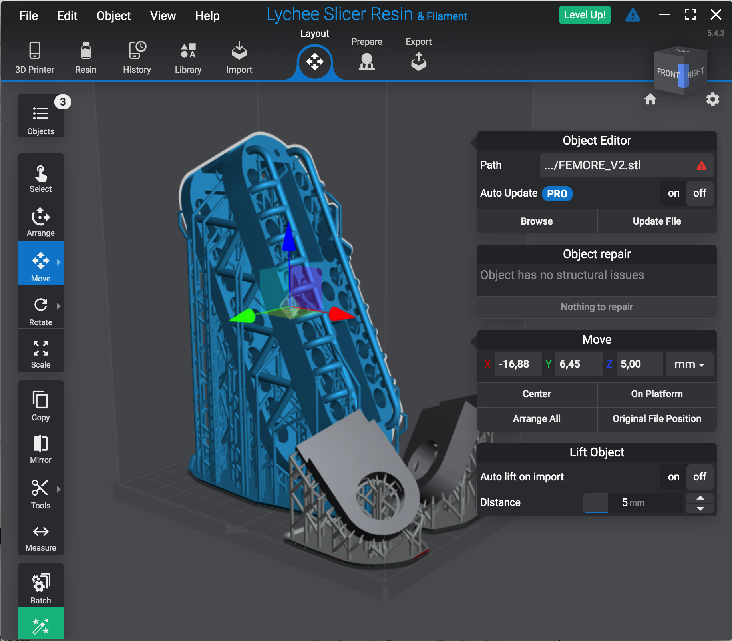Open the Objects list panel
This screenshot has height=641, width=732.
click(41, 116)
